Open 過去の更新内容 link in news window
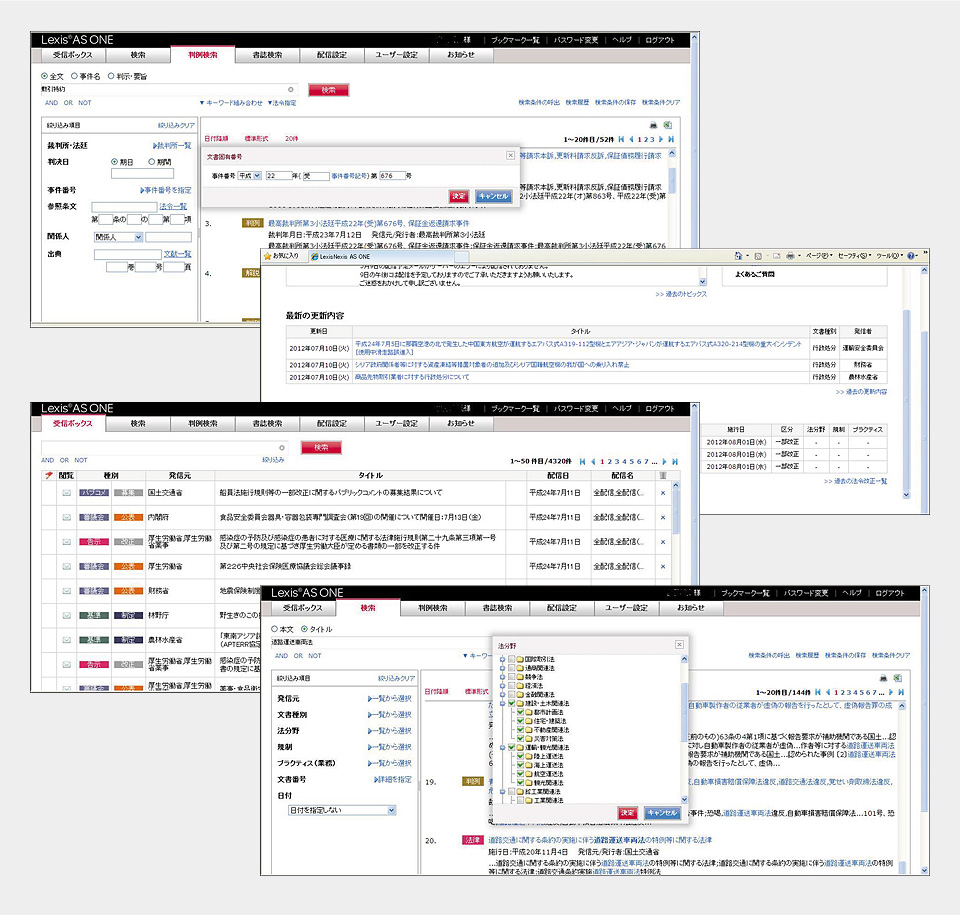The image size is (960, 915). click(x=861, y=392)
